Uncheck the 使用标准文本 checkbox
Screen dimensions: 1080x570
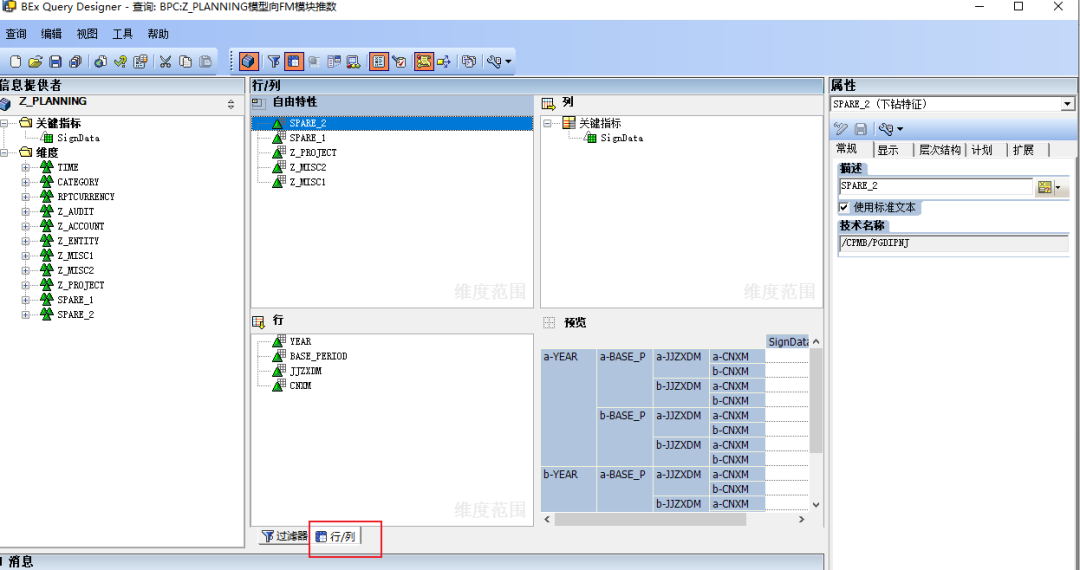click(x=844, y=207)
